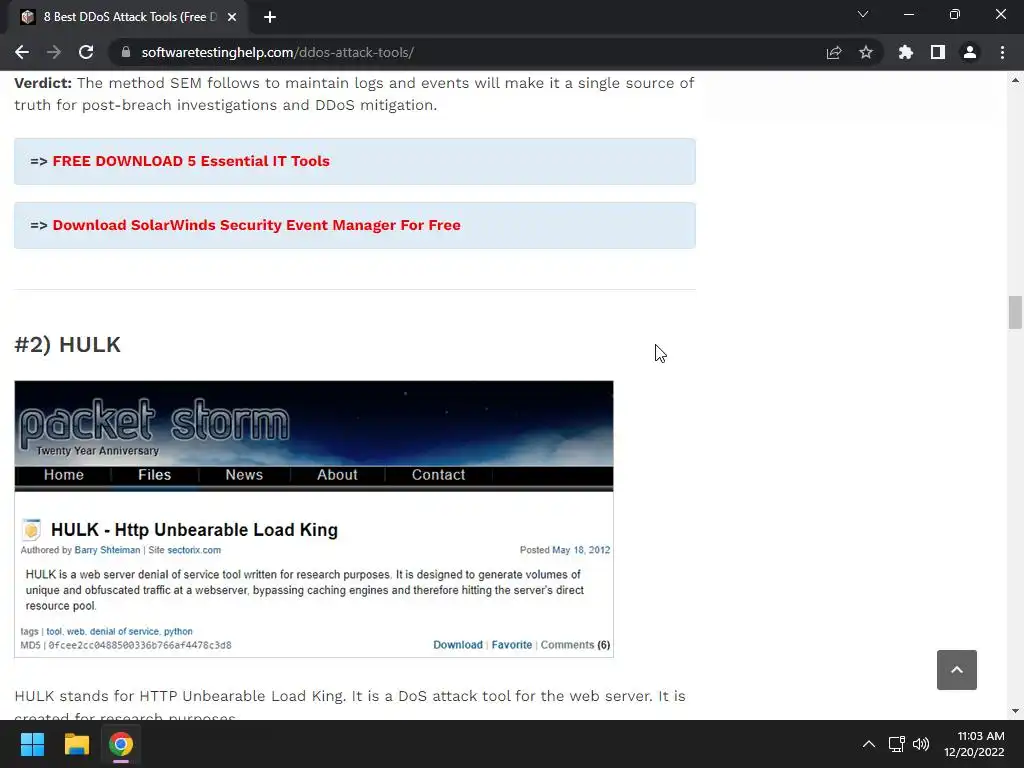This screenshot has height=768, width=1024.
Task: Click the back-to-top arrow button
Action: (957, 670)
